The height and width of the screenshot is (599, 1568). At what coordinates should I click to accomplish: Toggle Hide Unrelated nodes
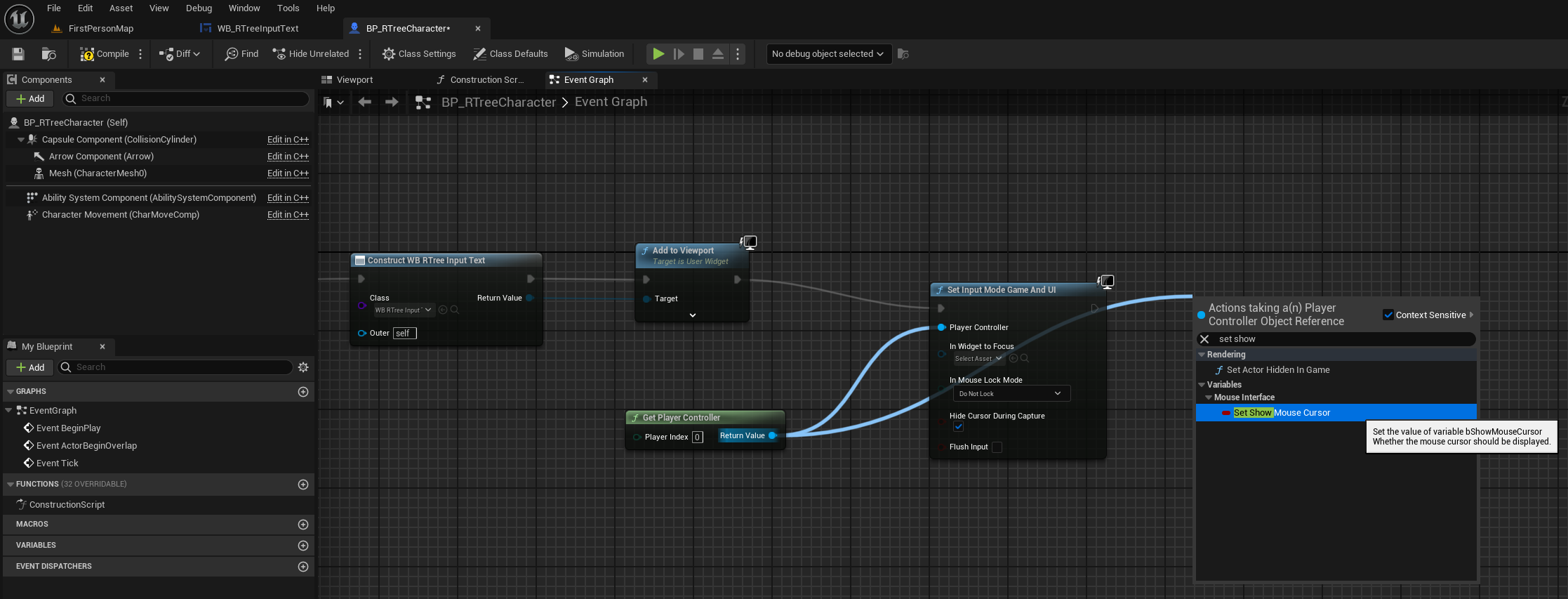(x=310, y=54)
